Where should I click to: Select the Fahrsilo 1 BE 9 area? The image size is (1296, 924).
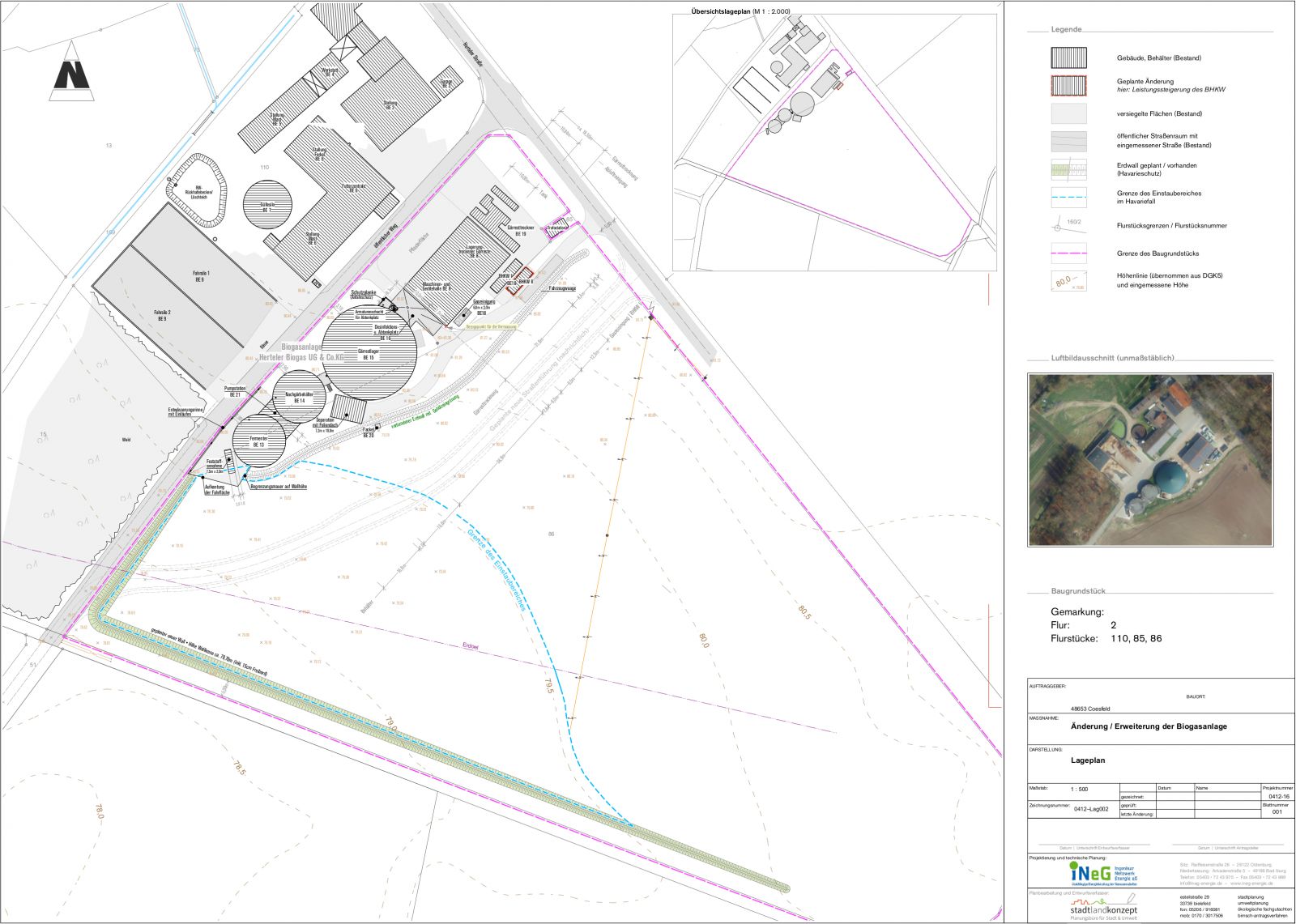pyautogui.click(x=199, y=276)
